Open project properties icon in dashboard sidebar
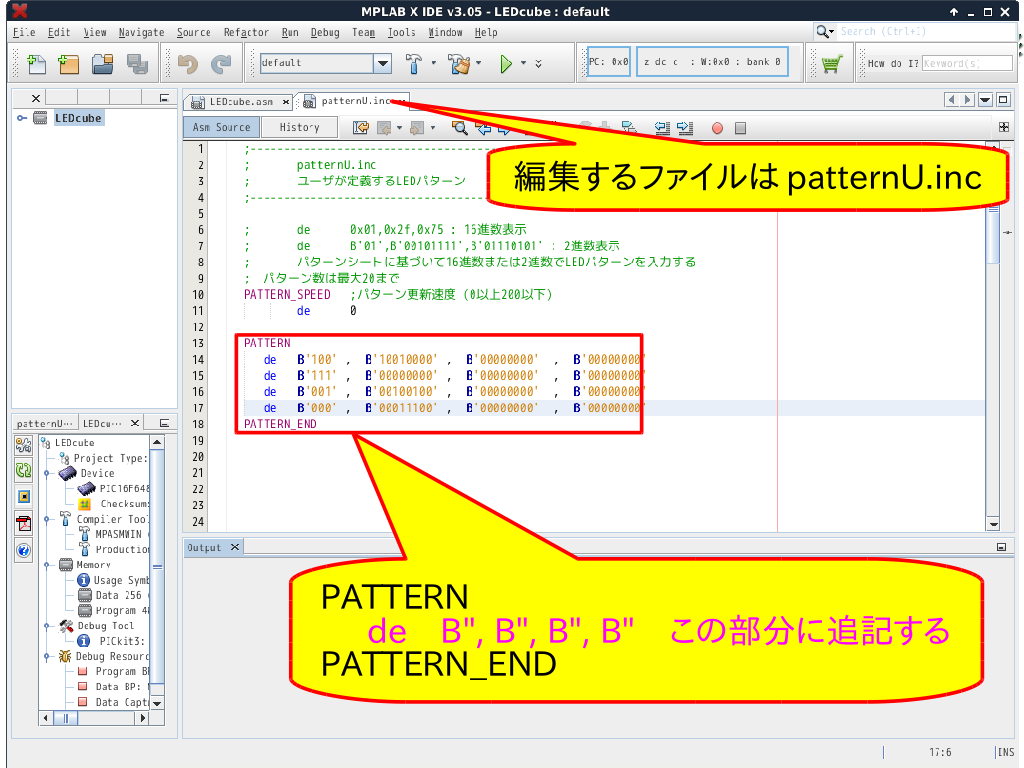This screenshot has width=1024, height=768. (x=24, y=445)
